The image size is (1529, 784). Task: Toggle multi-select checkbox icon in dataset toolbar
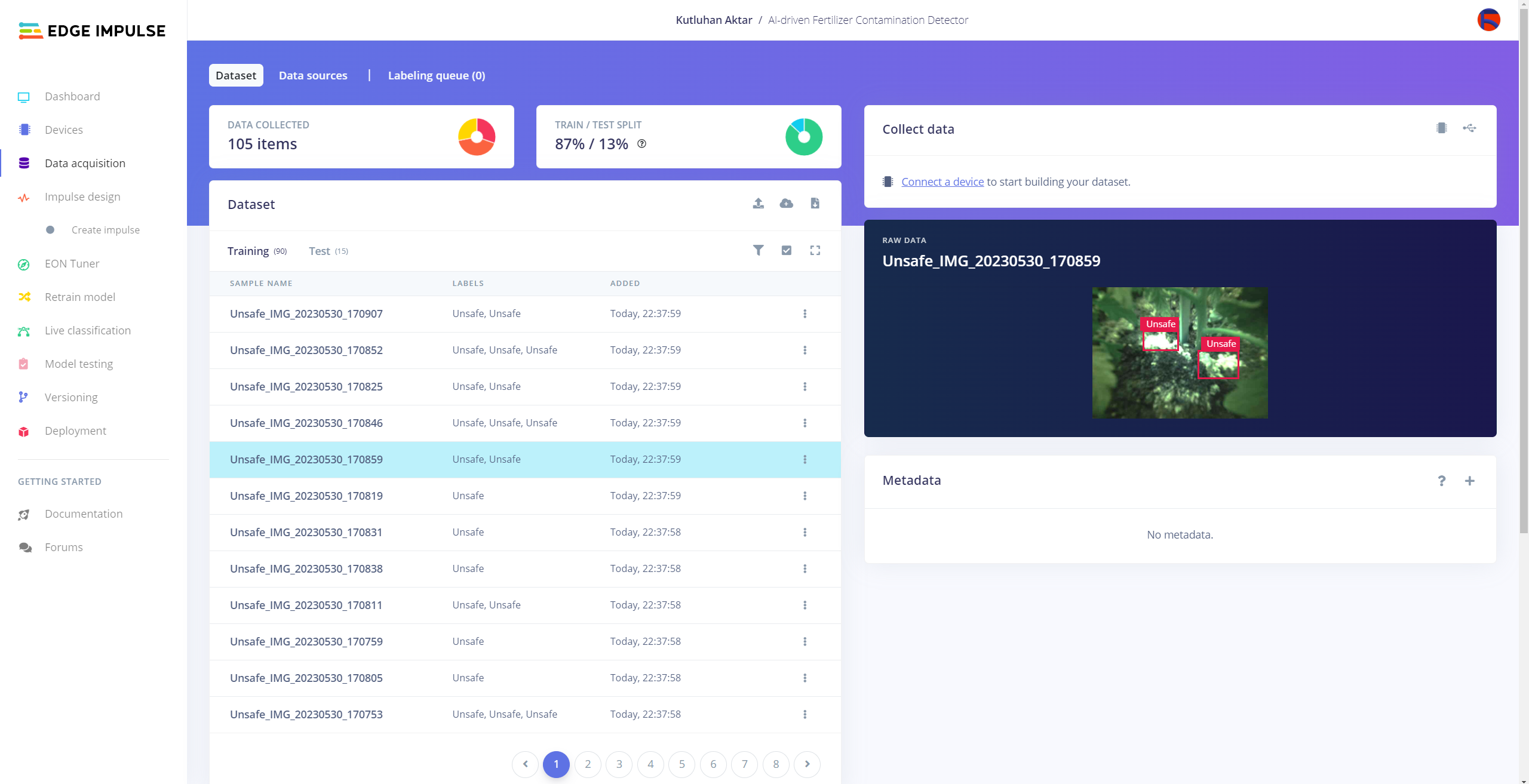[x=786, y=250]
